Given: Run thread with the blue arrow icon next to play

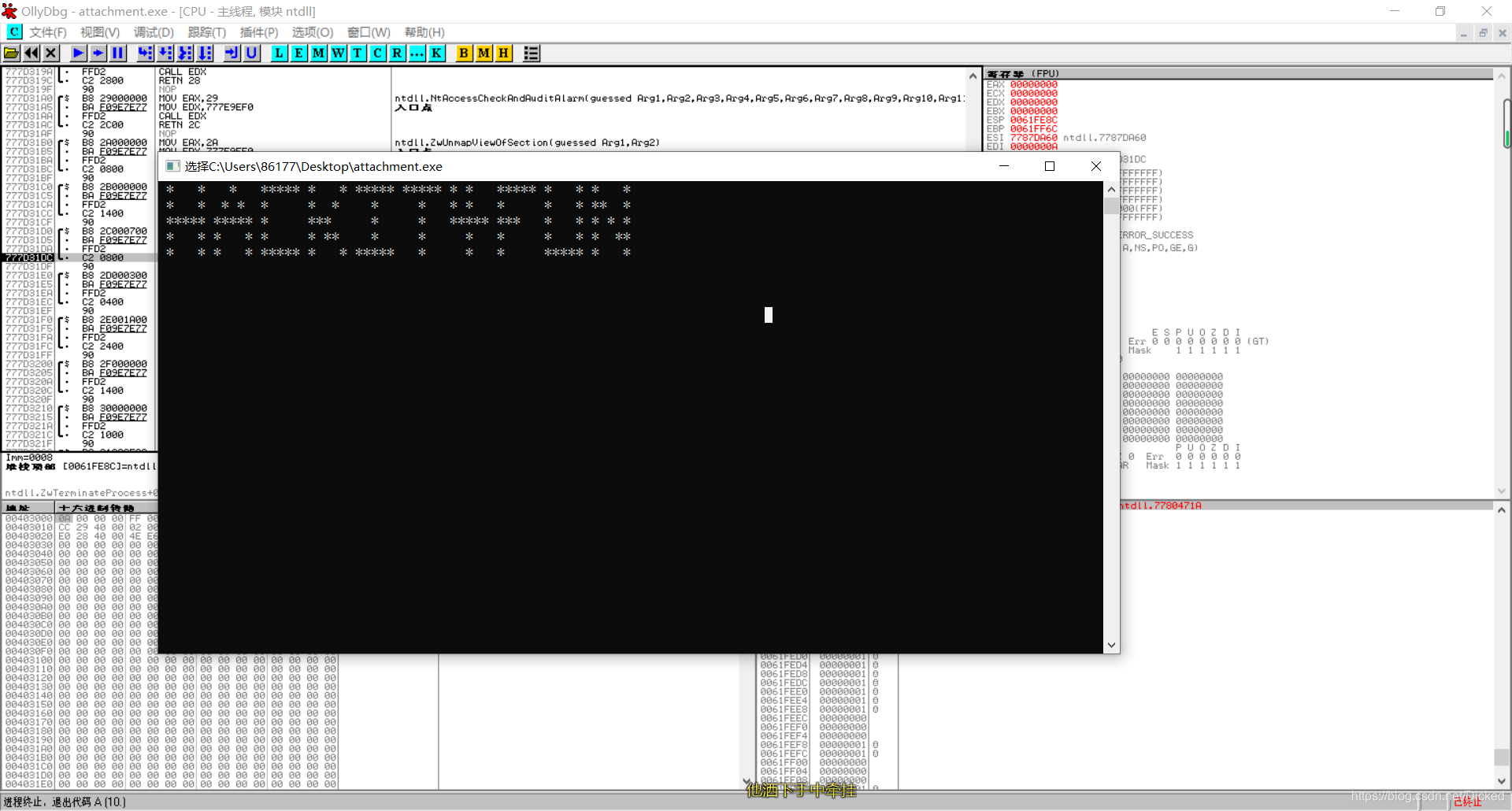Looking at the screenshot, I should click(x=98, y=53).
